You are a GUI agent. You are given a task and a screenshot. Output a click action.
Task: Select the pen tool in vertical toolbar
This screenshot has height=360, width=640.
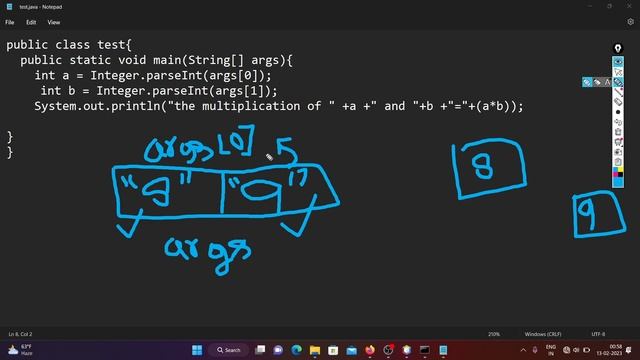[618, 82]
